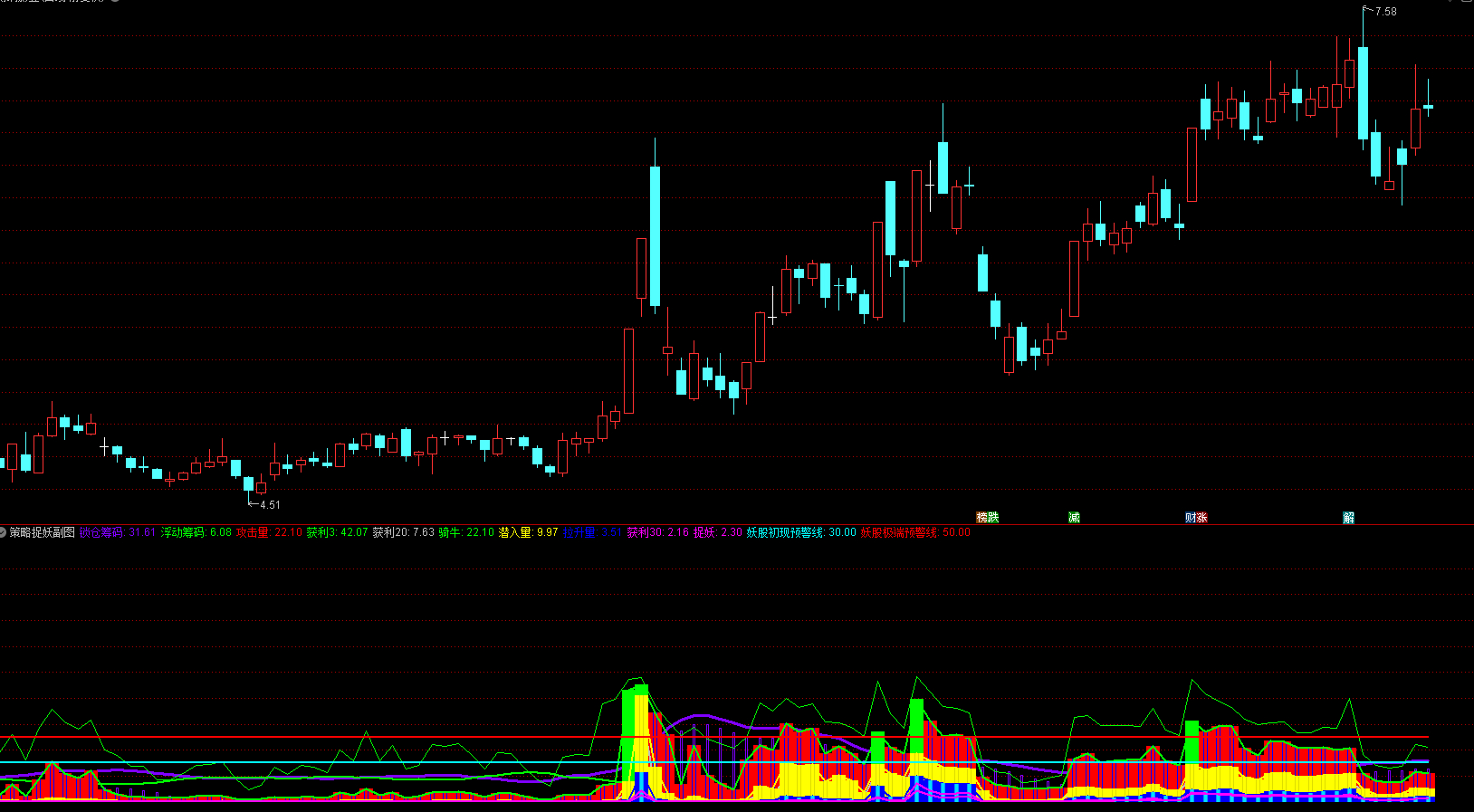Select the 锁仓筹码 indicator value
Viewport: 1474px width, 812px height.
[x=142, y=532]
